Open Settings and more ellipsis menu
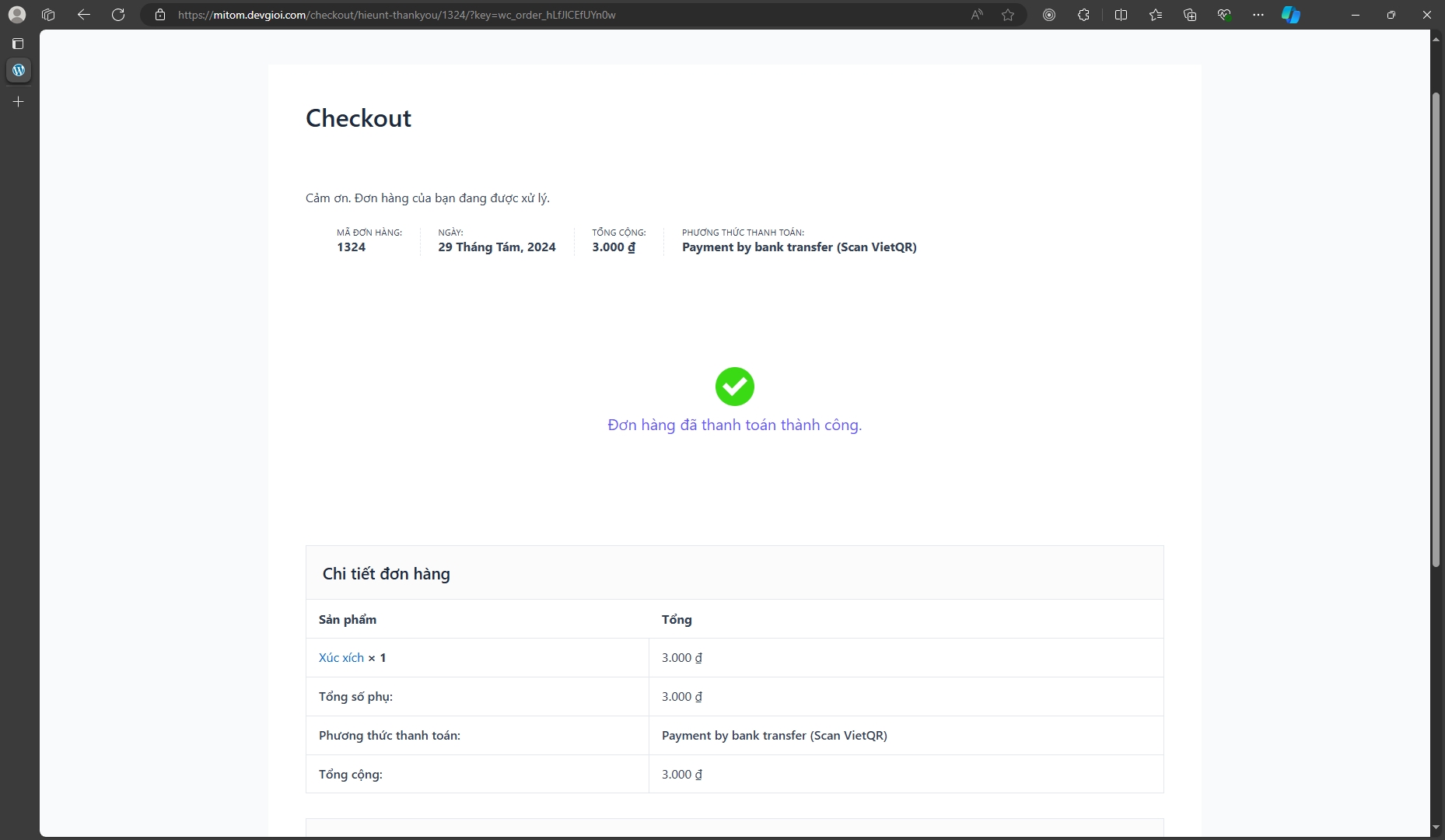 1258,15
